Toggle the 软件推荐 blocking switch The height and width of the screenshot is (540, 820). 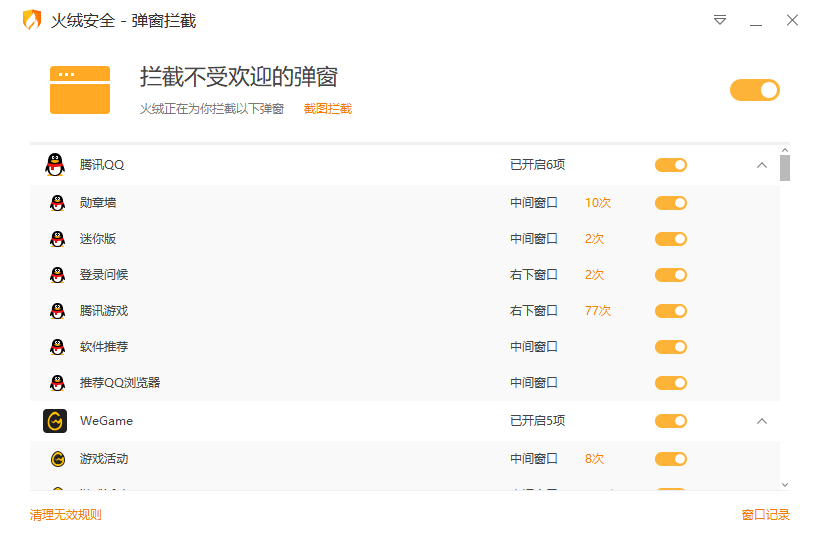[x=671, y=347]
